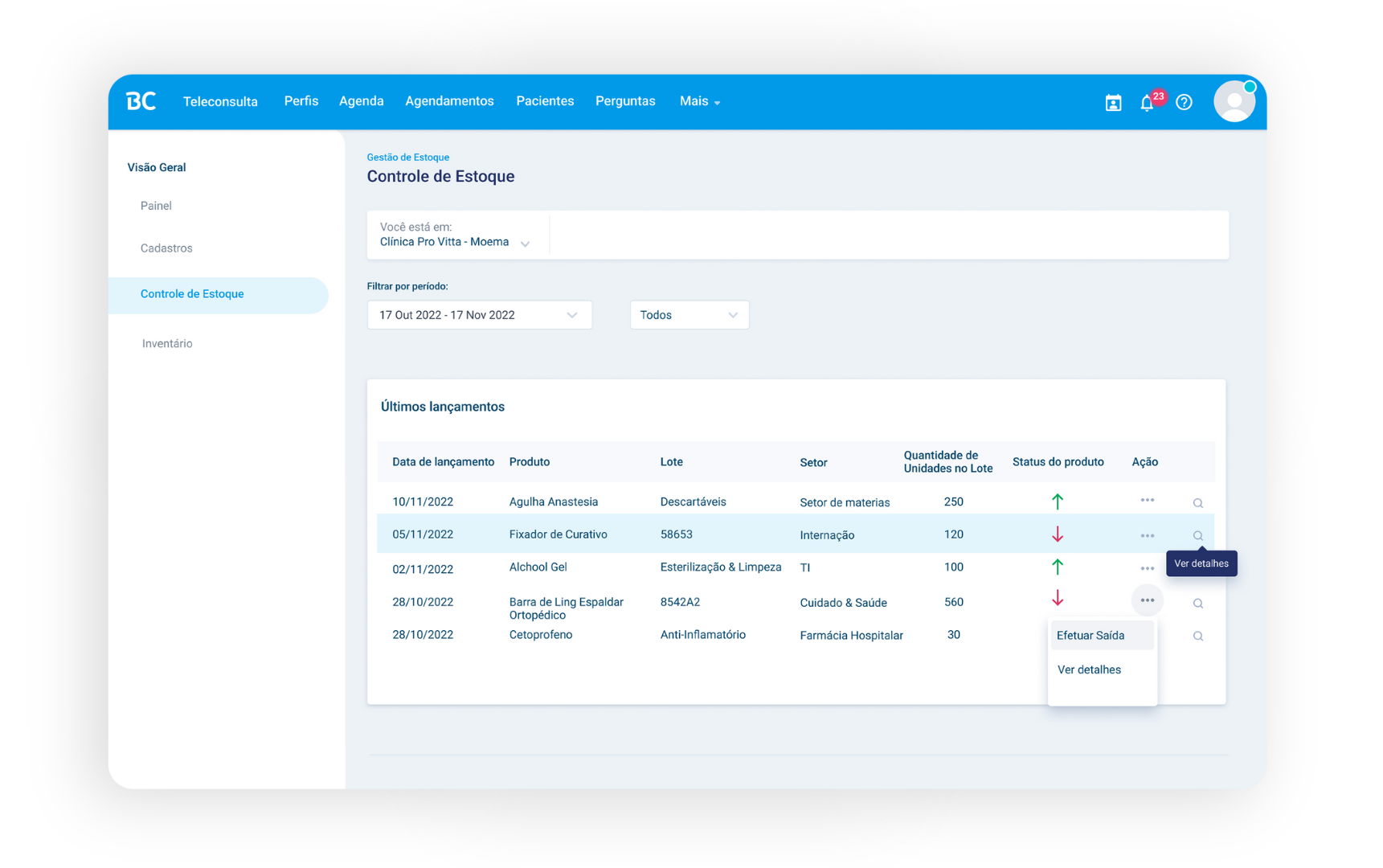
Task: Click the help question mark icon
Action: coord(1184,102)
